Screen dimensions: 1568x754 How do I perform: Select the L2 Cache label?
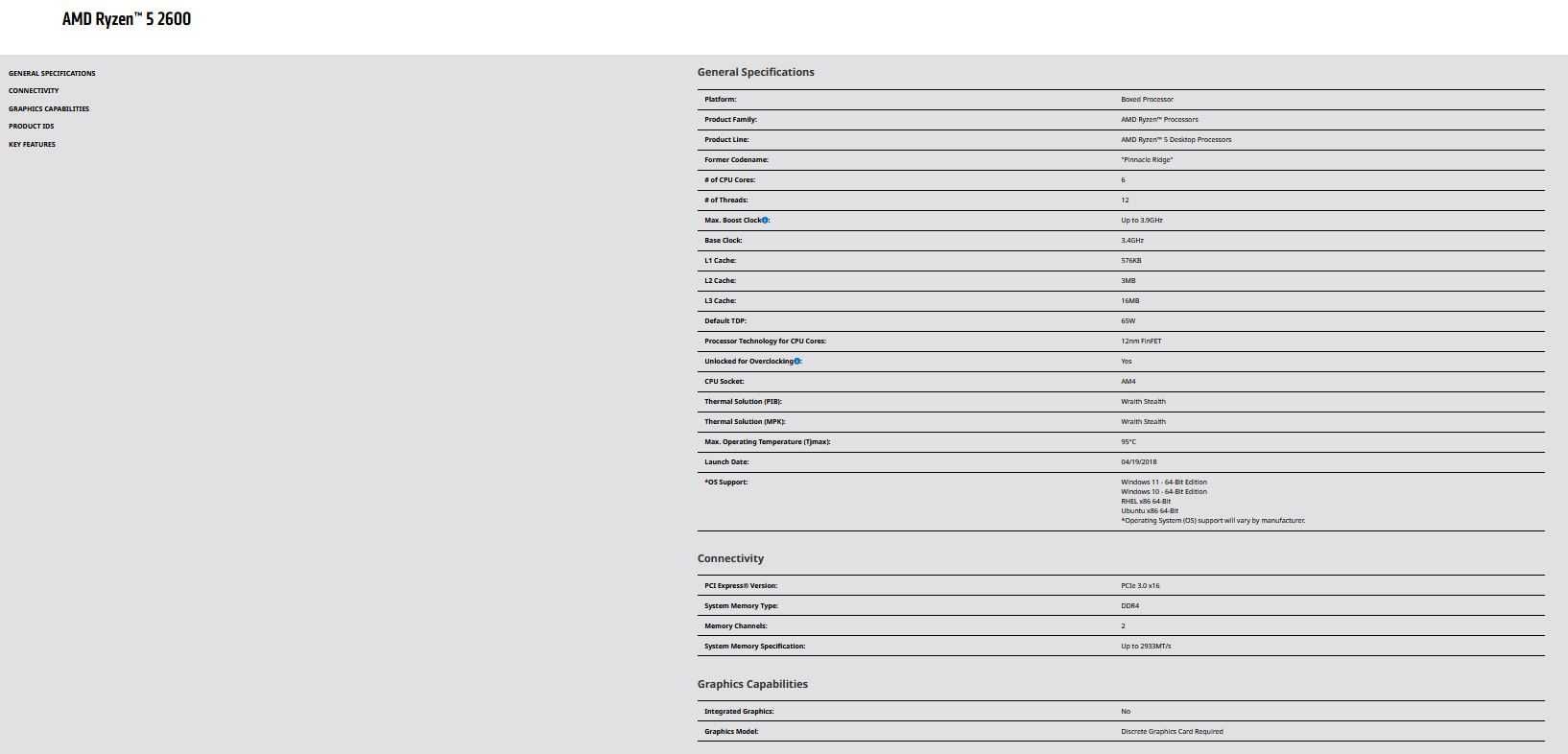(x=721, y=280)
